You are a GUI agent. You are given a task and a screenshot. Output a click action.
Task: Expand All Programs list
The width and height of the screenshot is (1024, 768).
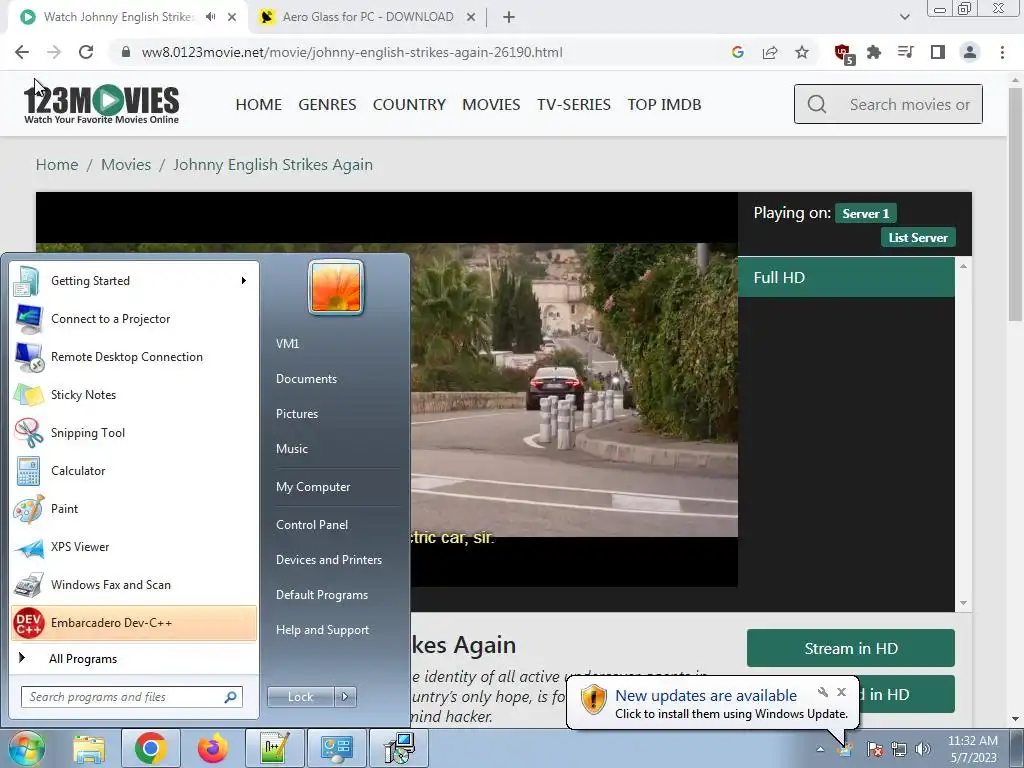tap(134, 659)
